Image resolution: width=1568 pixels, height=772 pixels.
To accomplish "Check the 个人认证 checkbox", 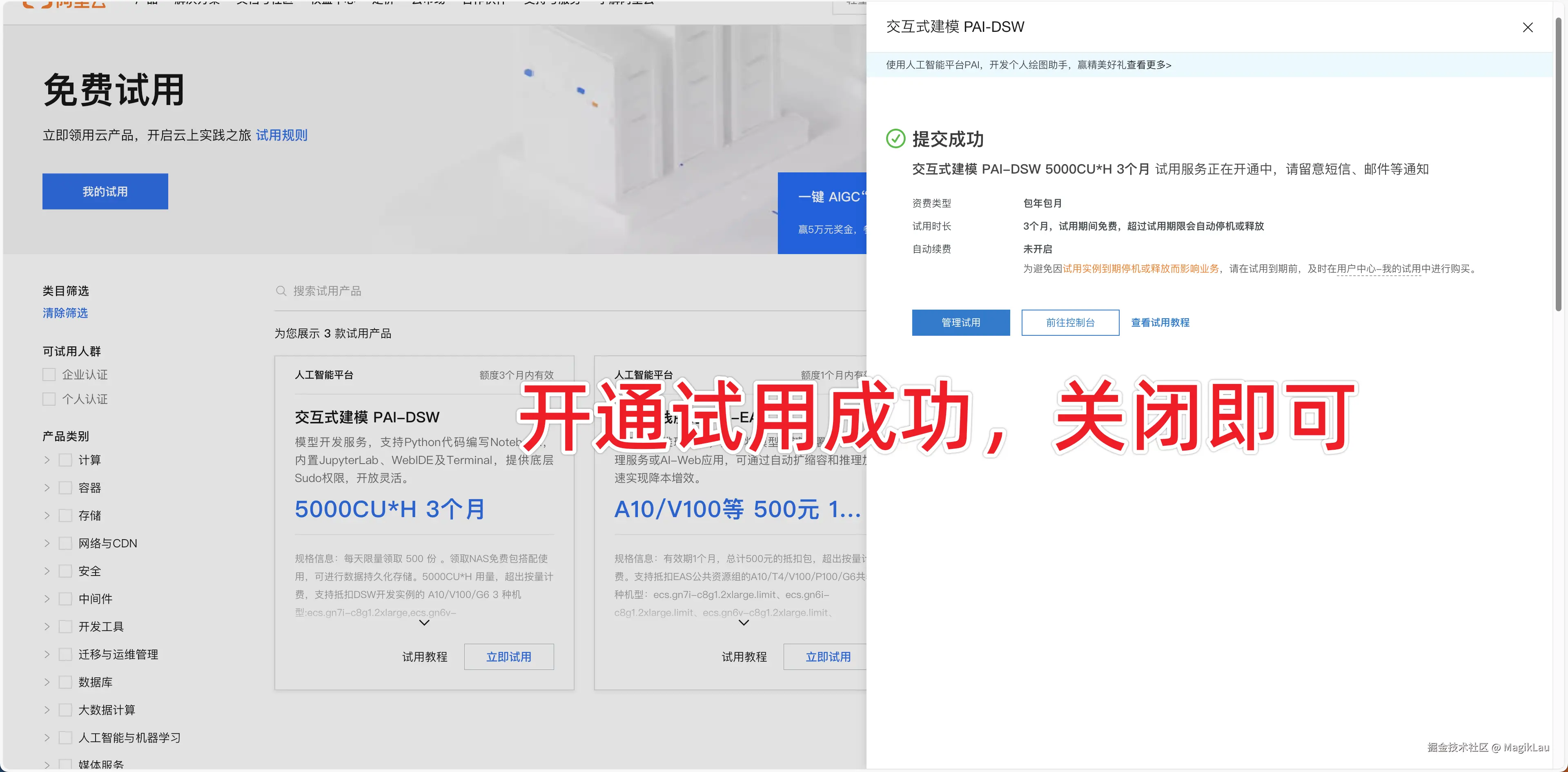I will tap(49, 399).
